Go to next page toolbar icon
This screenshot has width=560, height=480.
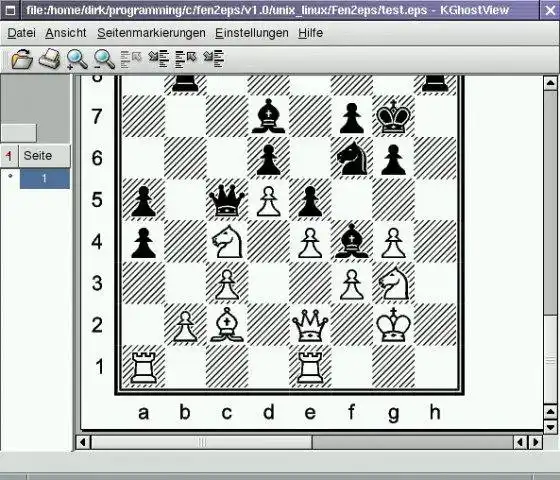[159, 59]
